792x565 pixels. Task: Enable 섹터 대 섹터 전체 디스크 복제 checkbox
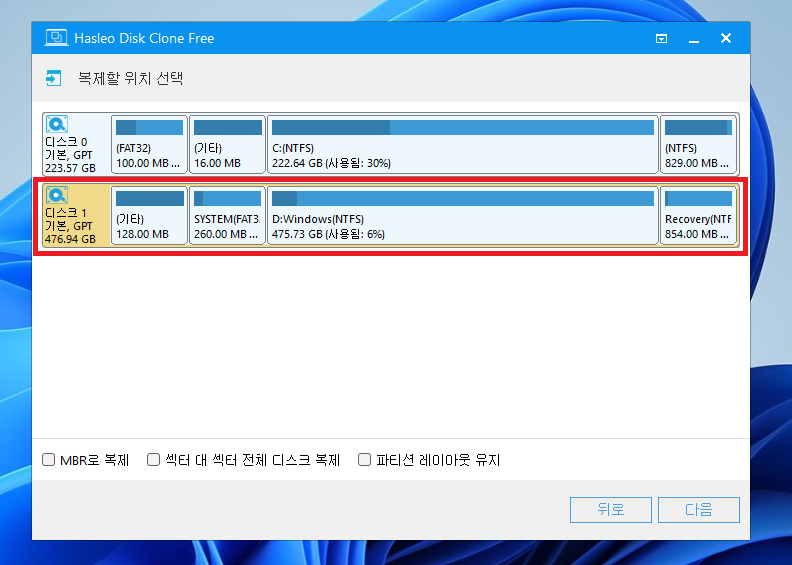154,459
